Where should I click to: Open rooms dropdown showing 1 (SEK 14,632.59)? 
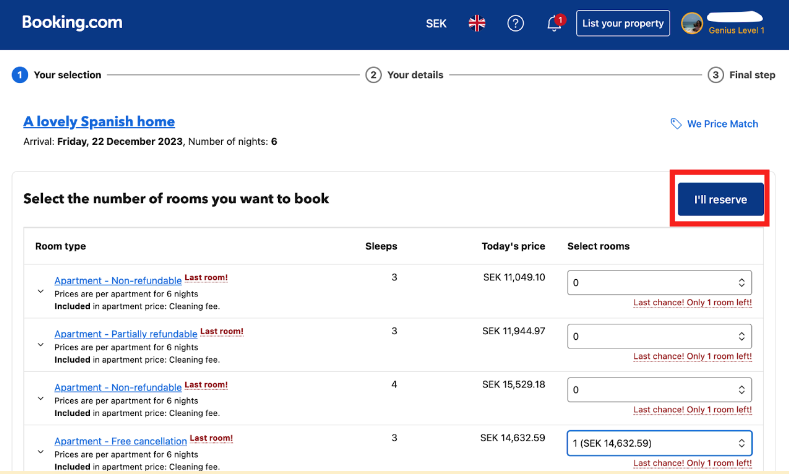pos(659,442)
